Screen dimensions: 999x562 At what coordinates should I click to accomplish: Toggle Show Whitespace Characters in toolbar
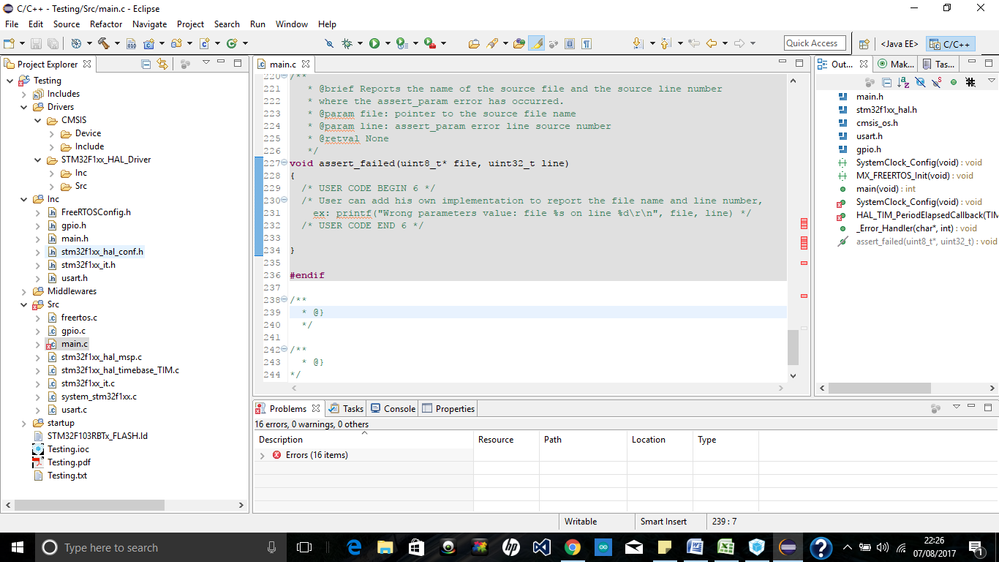coord(586,43)
